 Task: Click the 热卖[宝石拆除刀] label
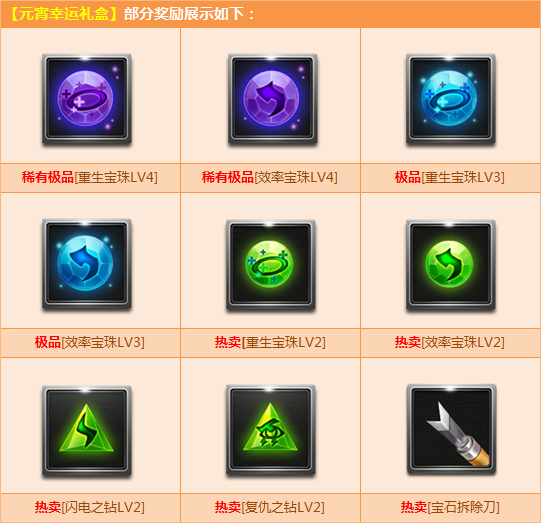(x=450, y=507)
